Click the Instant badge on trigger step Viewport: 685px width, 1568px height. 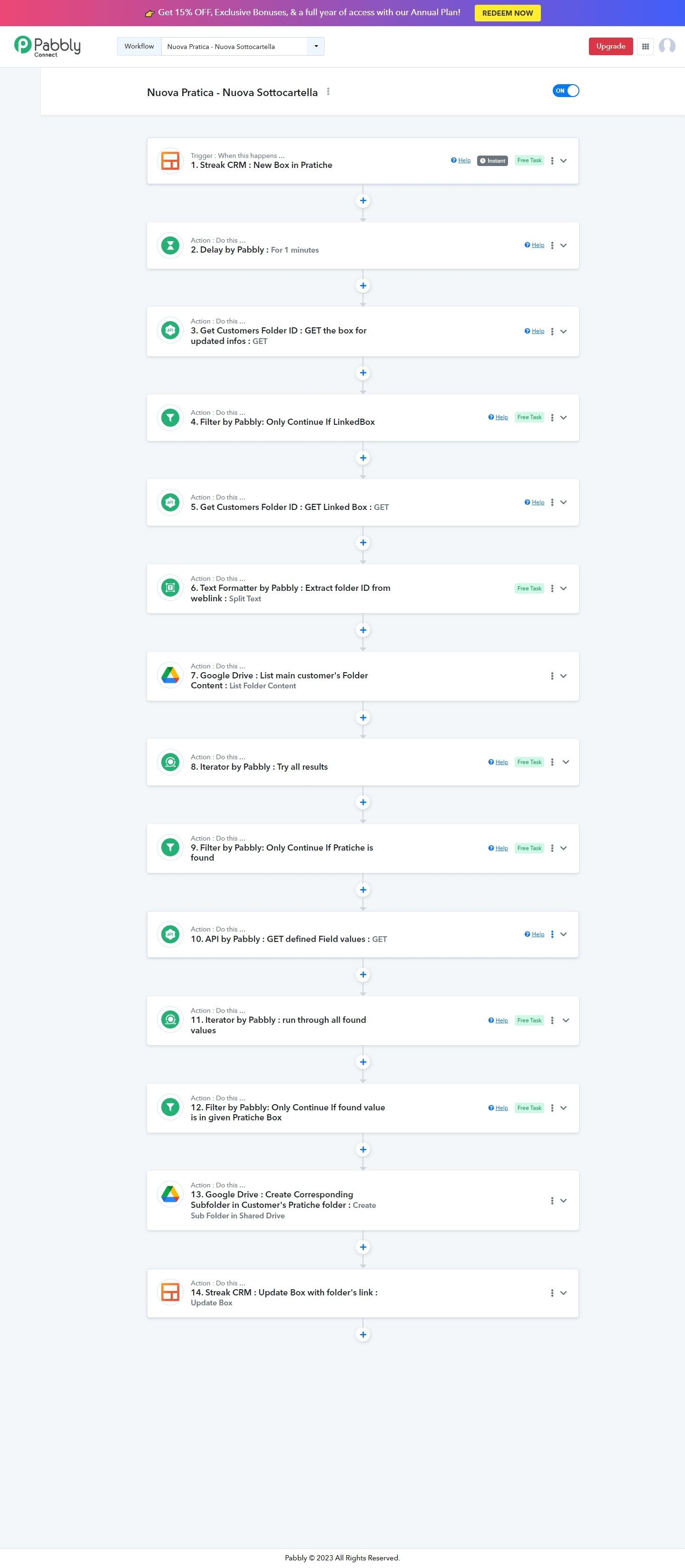coord(493,161)
